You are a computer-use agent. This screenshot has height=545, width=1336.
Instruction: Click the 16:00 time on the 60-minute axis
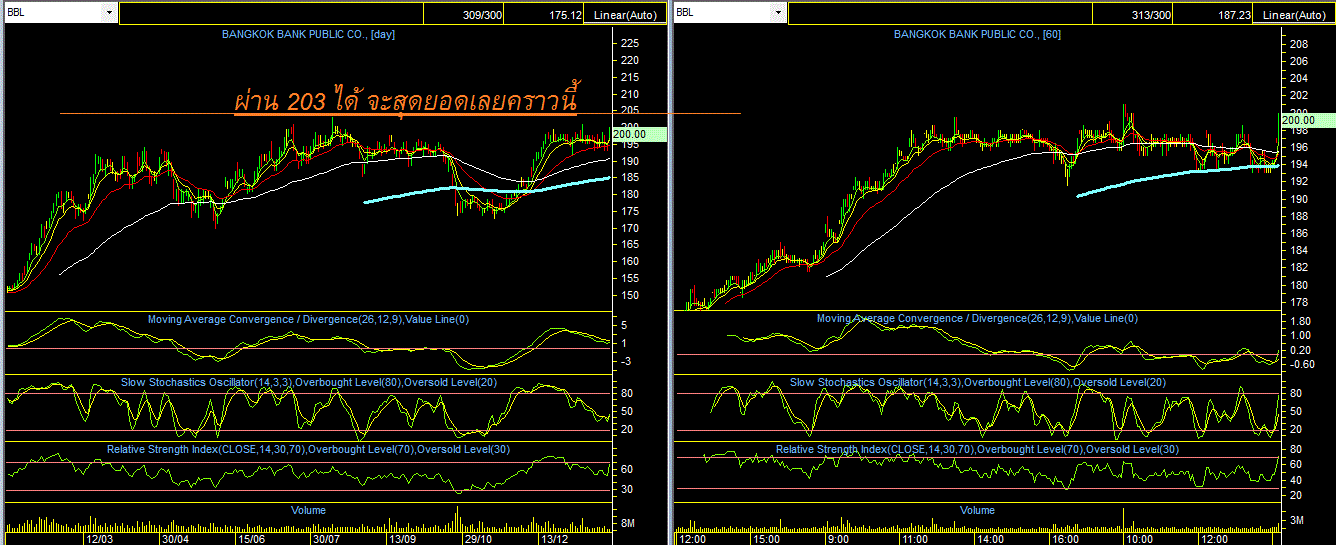(1065, 539)
